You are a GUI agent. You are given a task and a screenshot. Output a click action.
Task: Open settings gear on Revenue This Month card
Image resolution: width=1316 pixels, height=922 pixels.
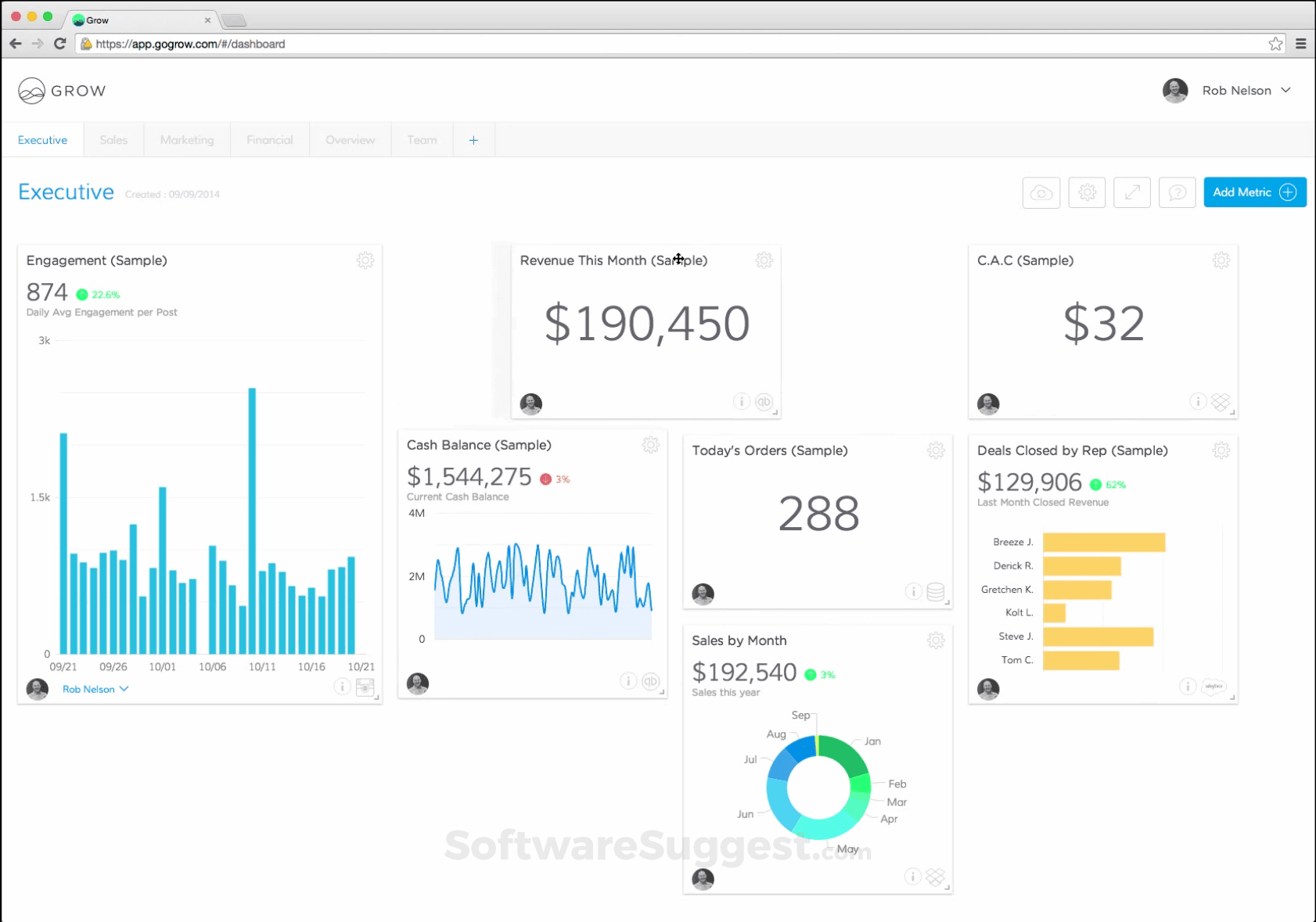764,260
